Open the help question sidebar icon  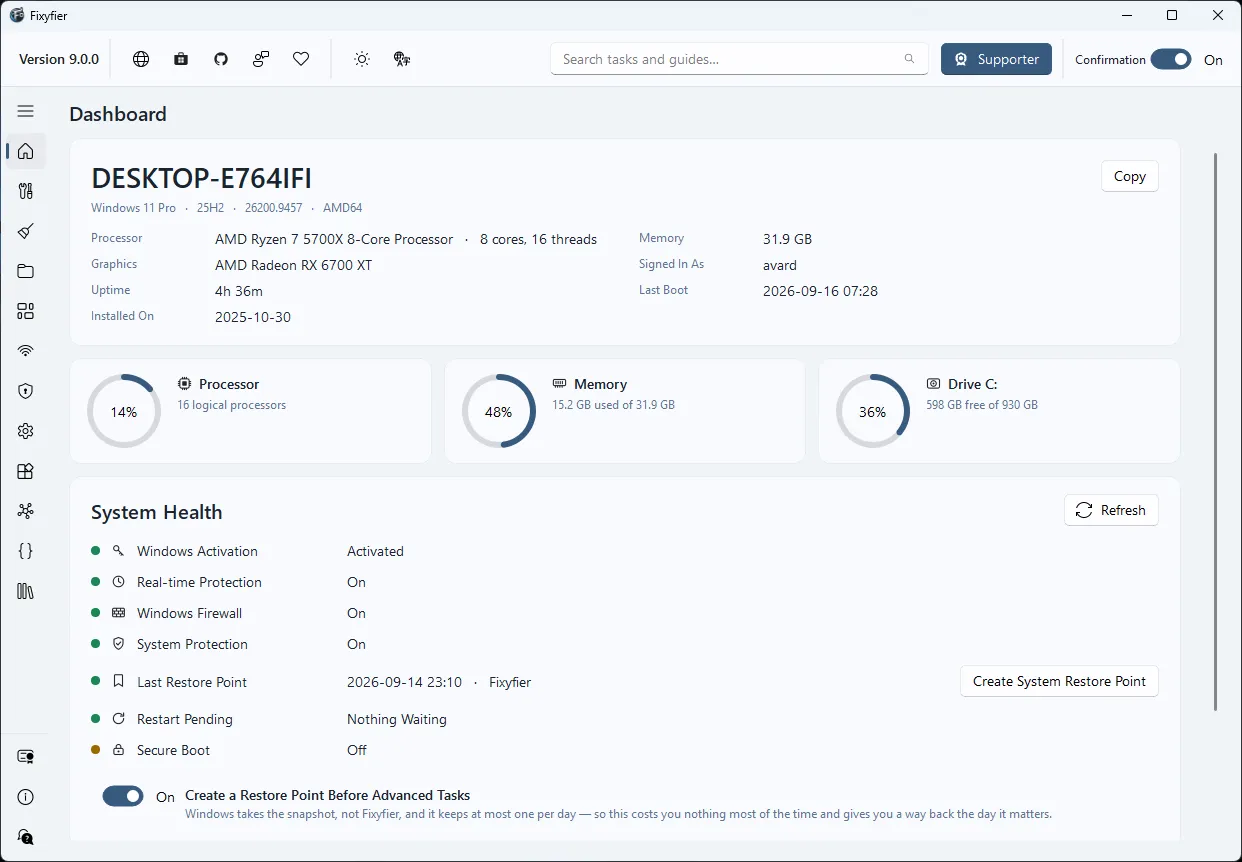click(x=26, y=837)
